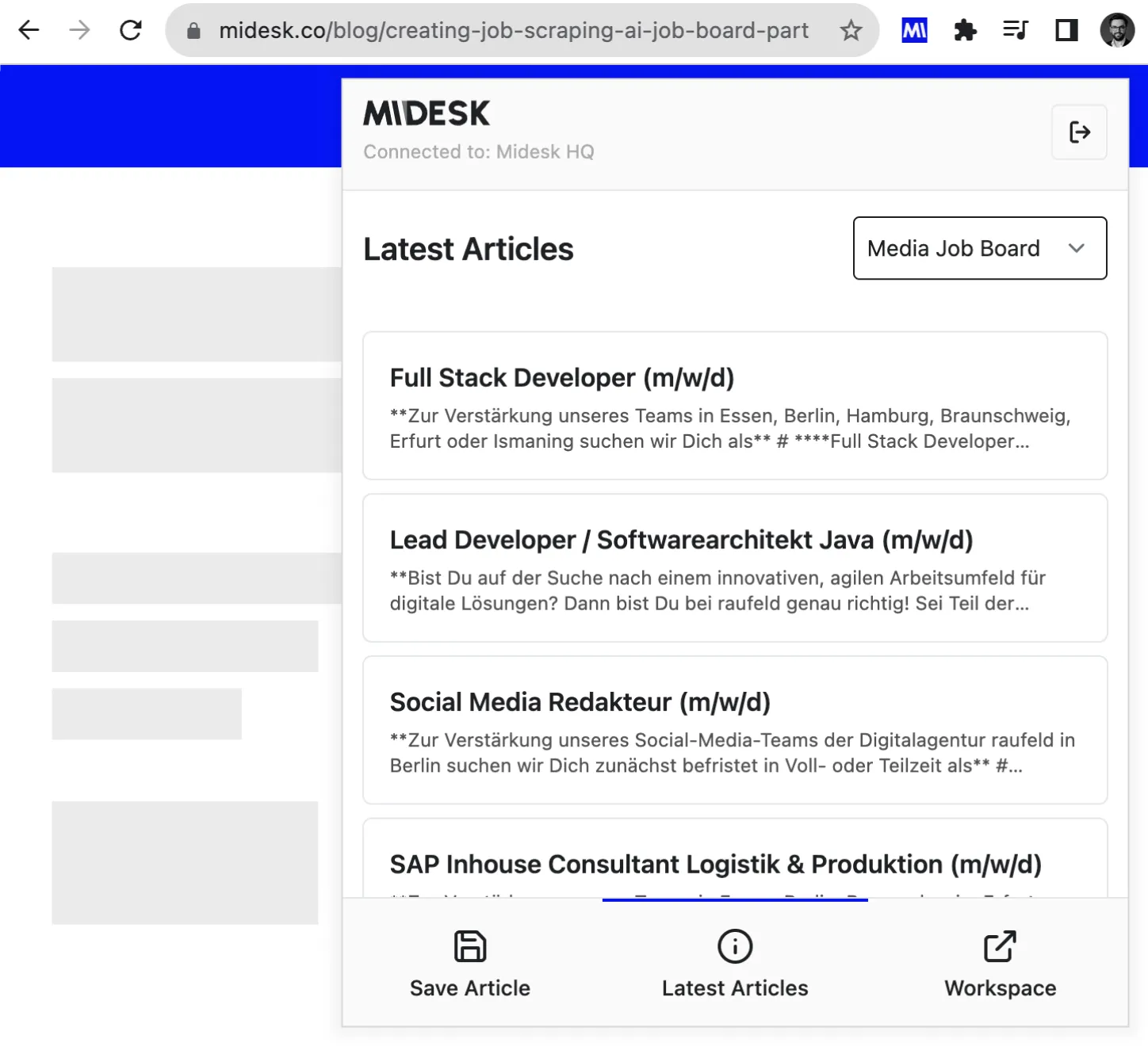Open the browser extensions puzzle icon
1148x1054 pixels.
pos(965,31)
